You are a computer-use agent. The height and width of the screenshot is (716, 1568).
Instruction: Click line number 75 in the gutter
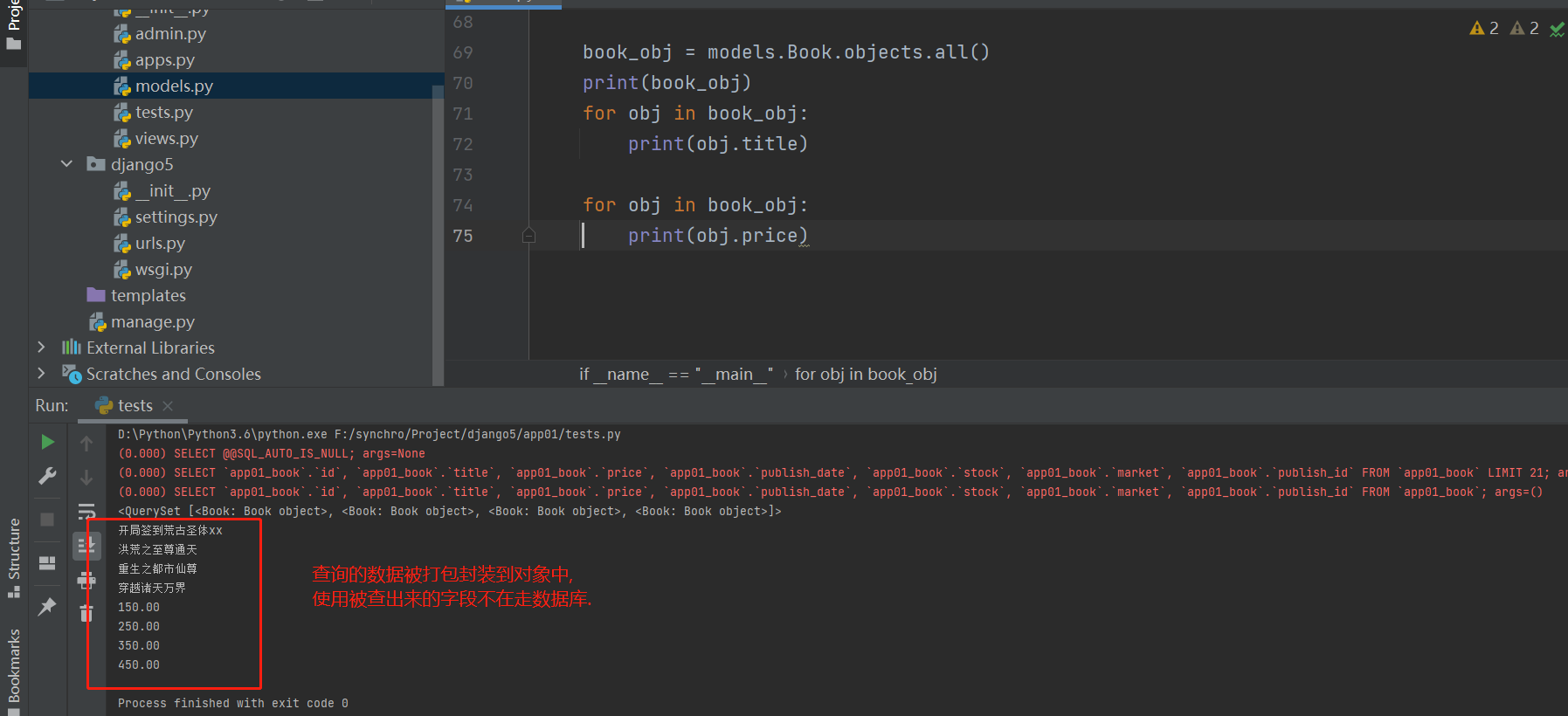coord(463,236)
